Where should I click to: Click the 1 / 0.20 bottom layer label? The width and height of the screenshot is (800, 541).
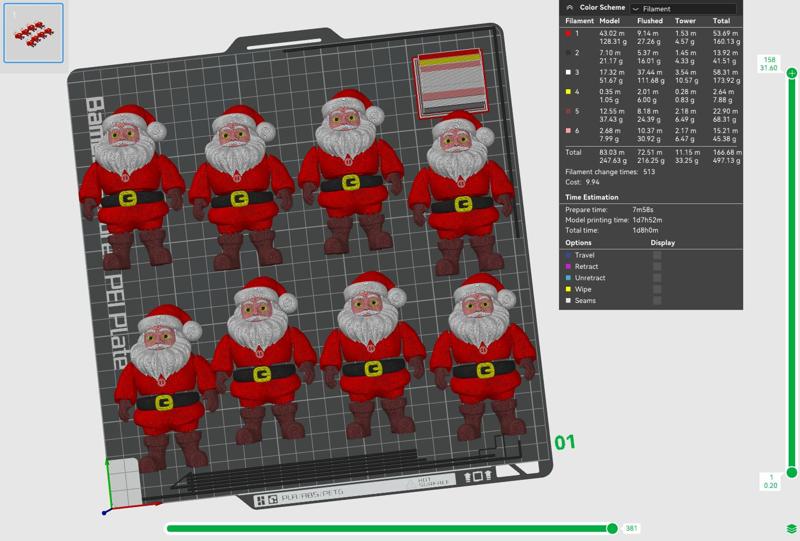coord(770,481)
